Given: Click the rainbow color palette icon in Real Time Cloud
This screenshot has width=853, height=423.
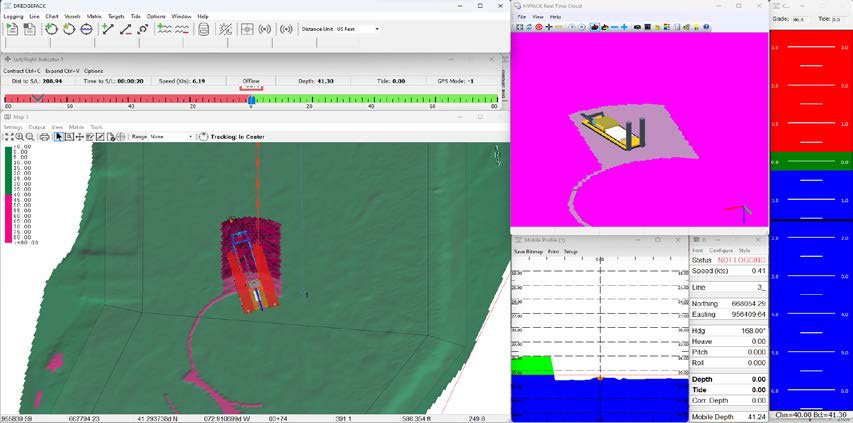Looking at the screenshot, I should (x=667, y=27).
